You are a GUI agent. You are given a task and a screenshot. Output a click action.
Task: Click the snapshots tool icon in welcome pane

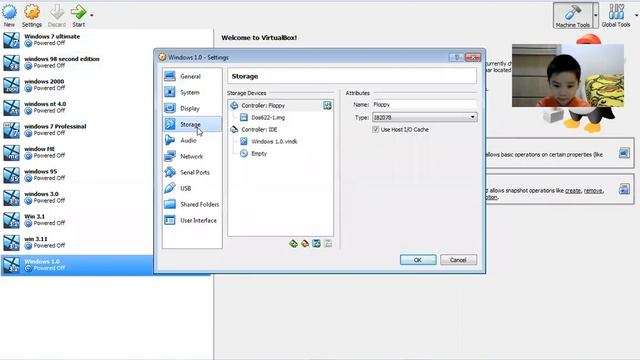coord(624,189)
